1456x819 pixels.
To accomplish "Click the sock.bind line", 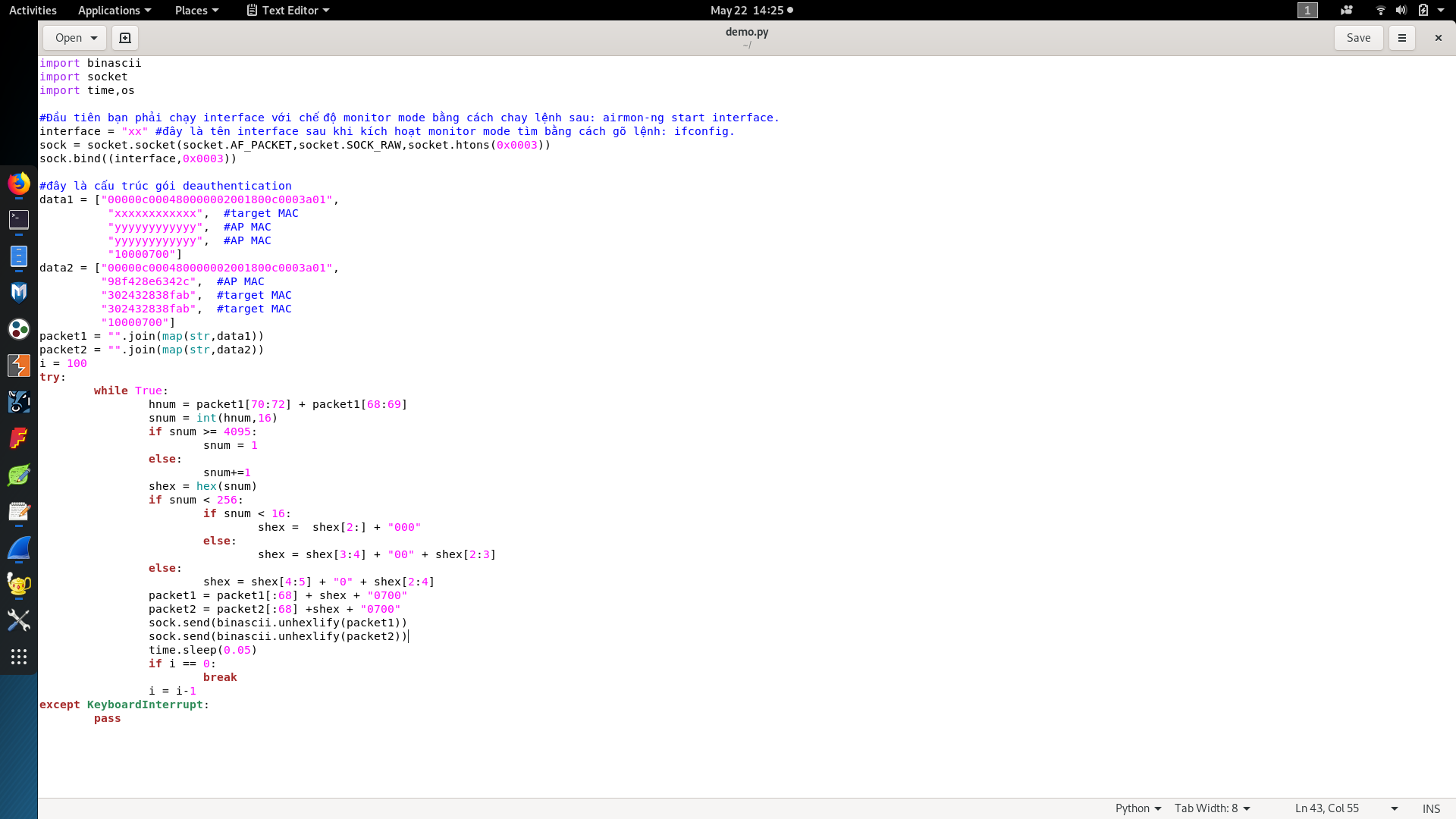I will [x=138, y=158].
